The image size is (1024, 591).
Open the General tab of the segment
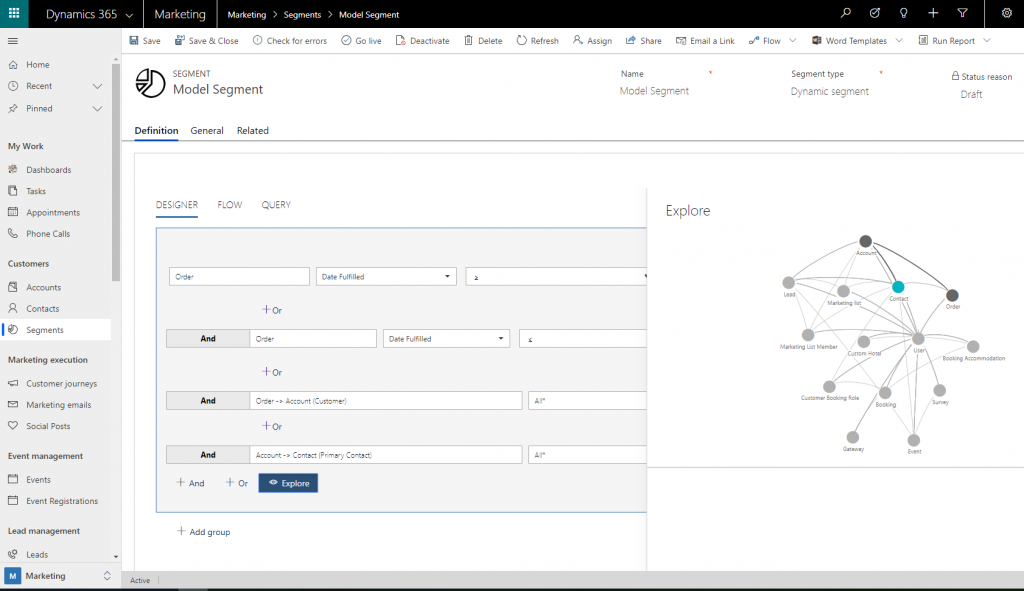click(207, 130)
